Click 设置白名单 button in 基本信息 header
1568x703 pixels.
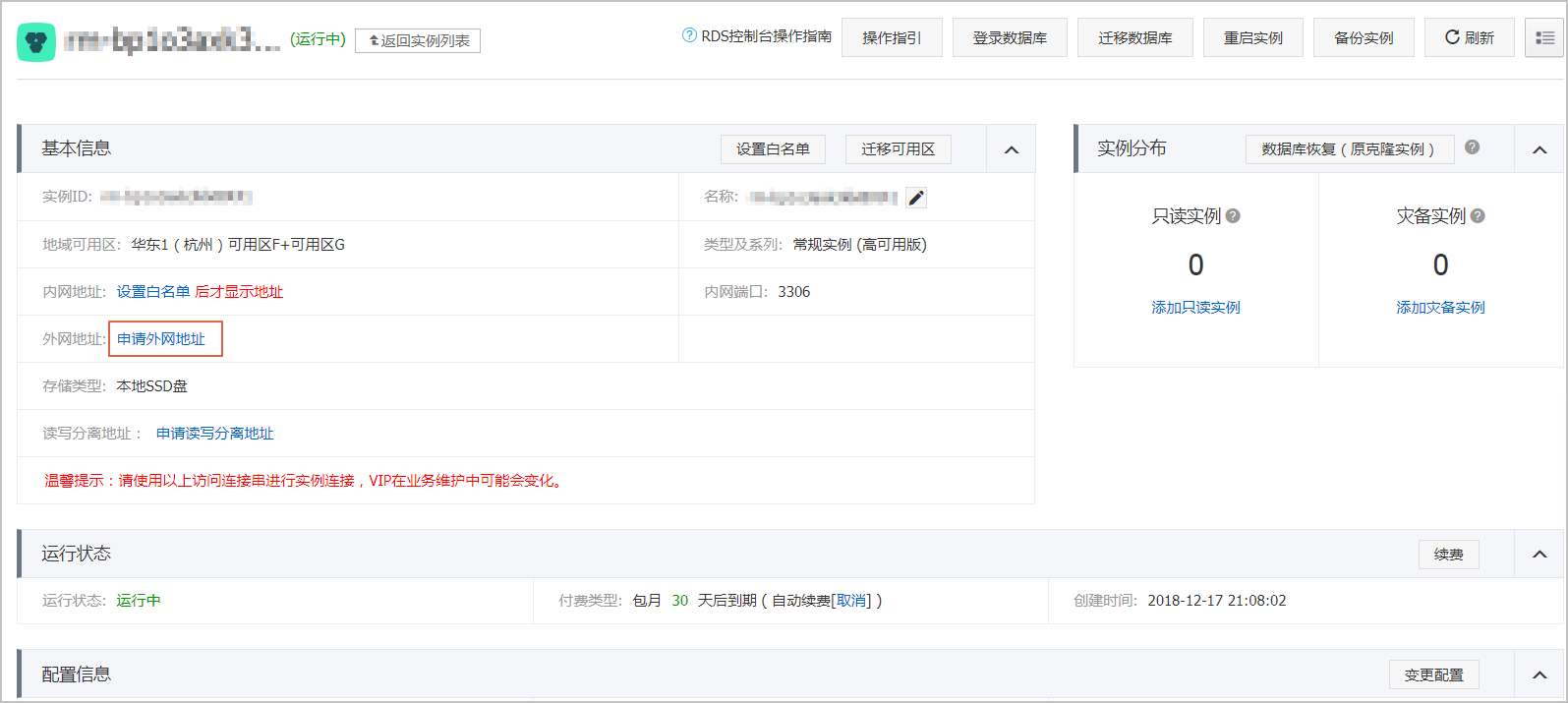pyautogui.click(x=773, y=149)
